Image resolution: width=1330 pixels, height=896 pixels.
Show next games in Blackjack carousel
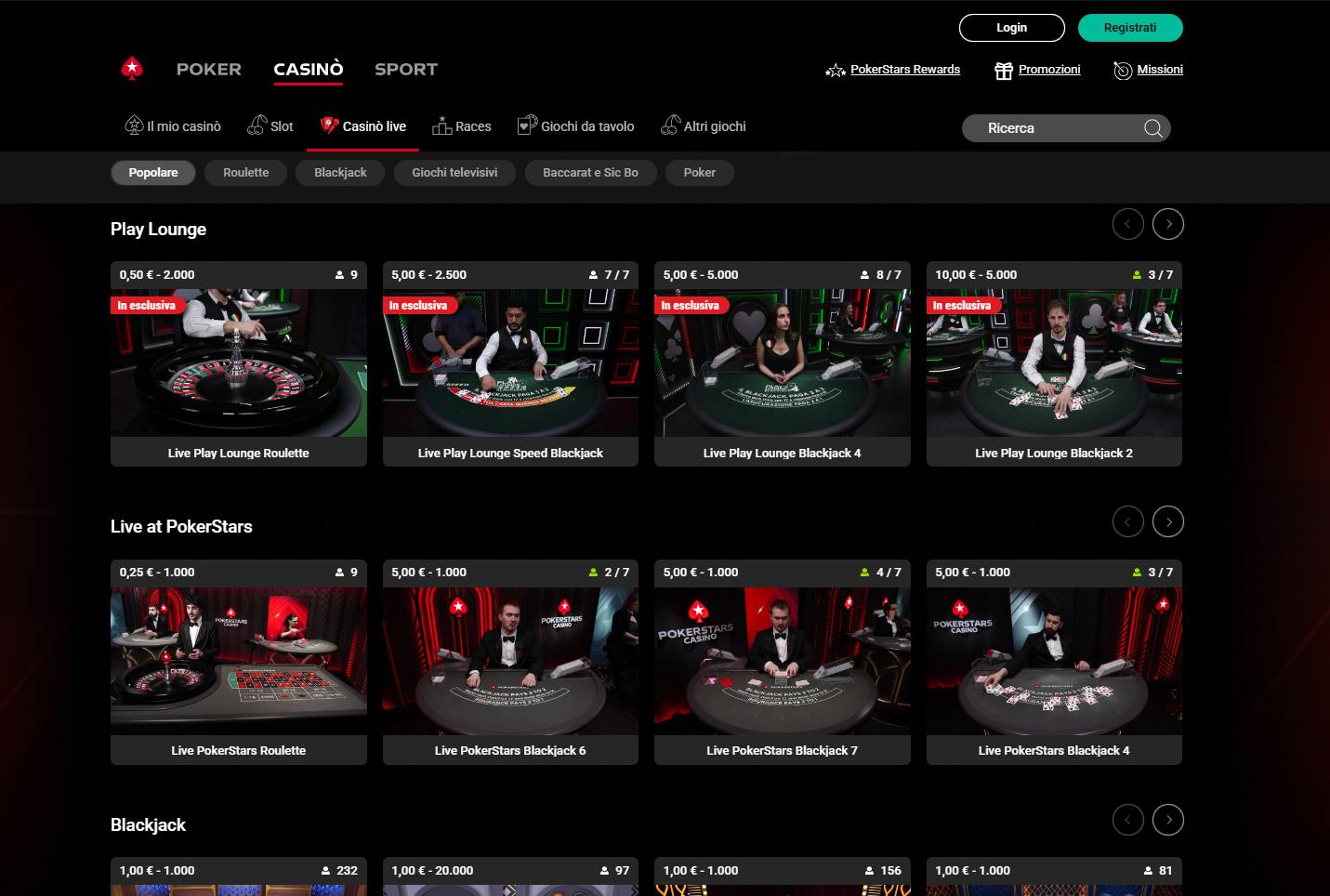1167,820
